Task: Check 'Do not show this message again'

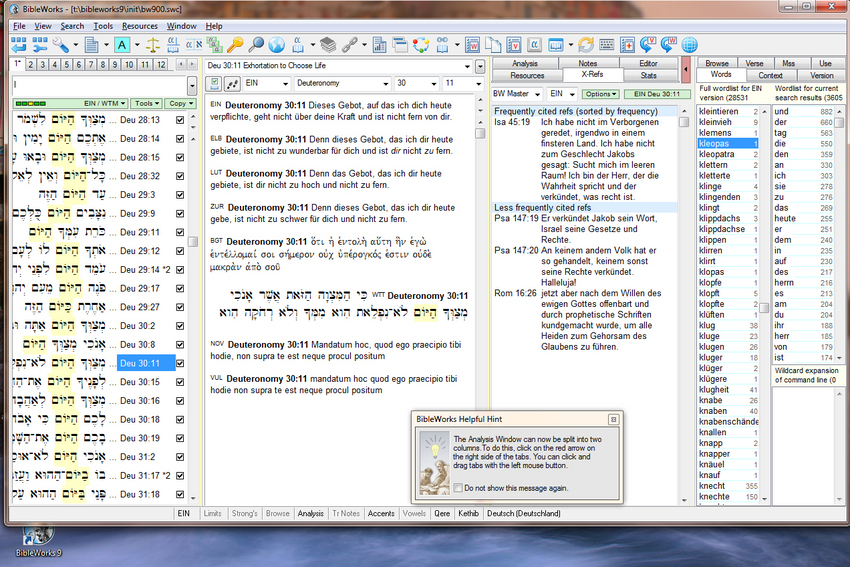Action: [458, 488]
